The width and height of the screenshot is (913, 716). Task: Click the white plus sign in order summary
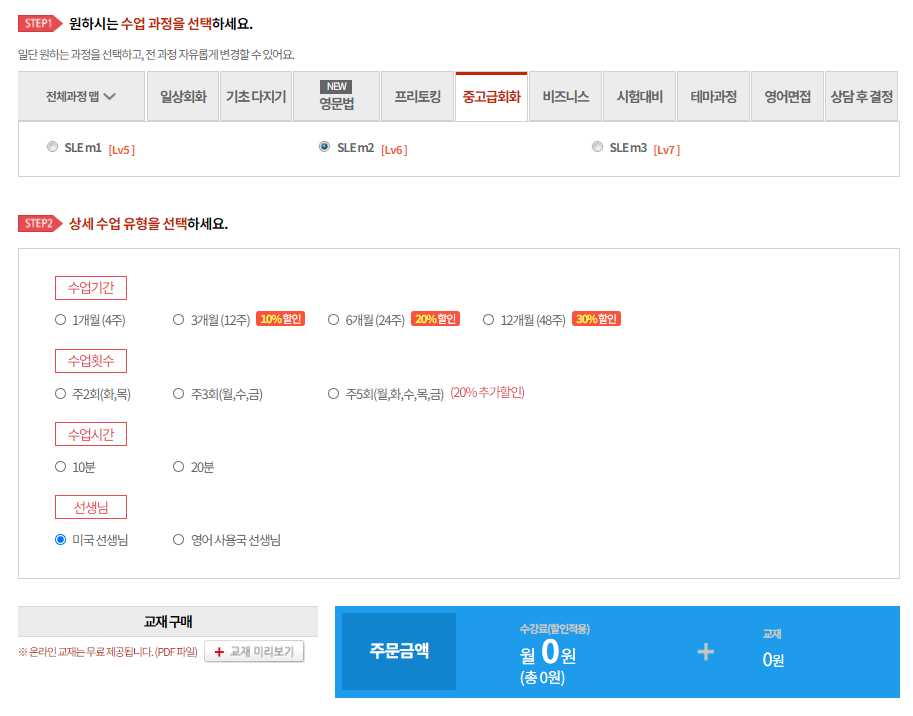pos(706,651)
